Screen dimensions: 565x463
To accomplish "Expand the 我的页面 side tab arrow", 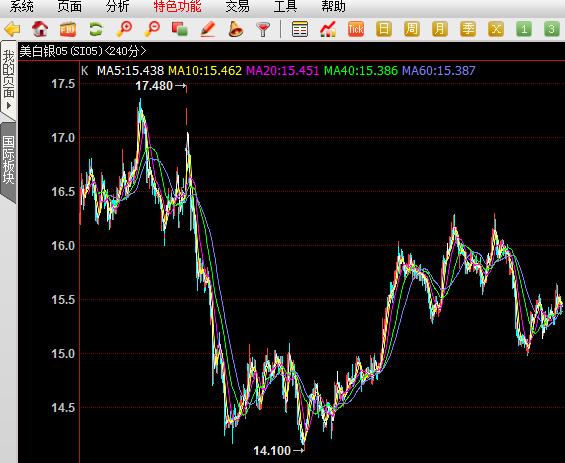I will (9, 106).
